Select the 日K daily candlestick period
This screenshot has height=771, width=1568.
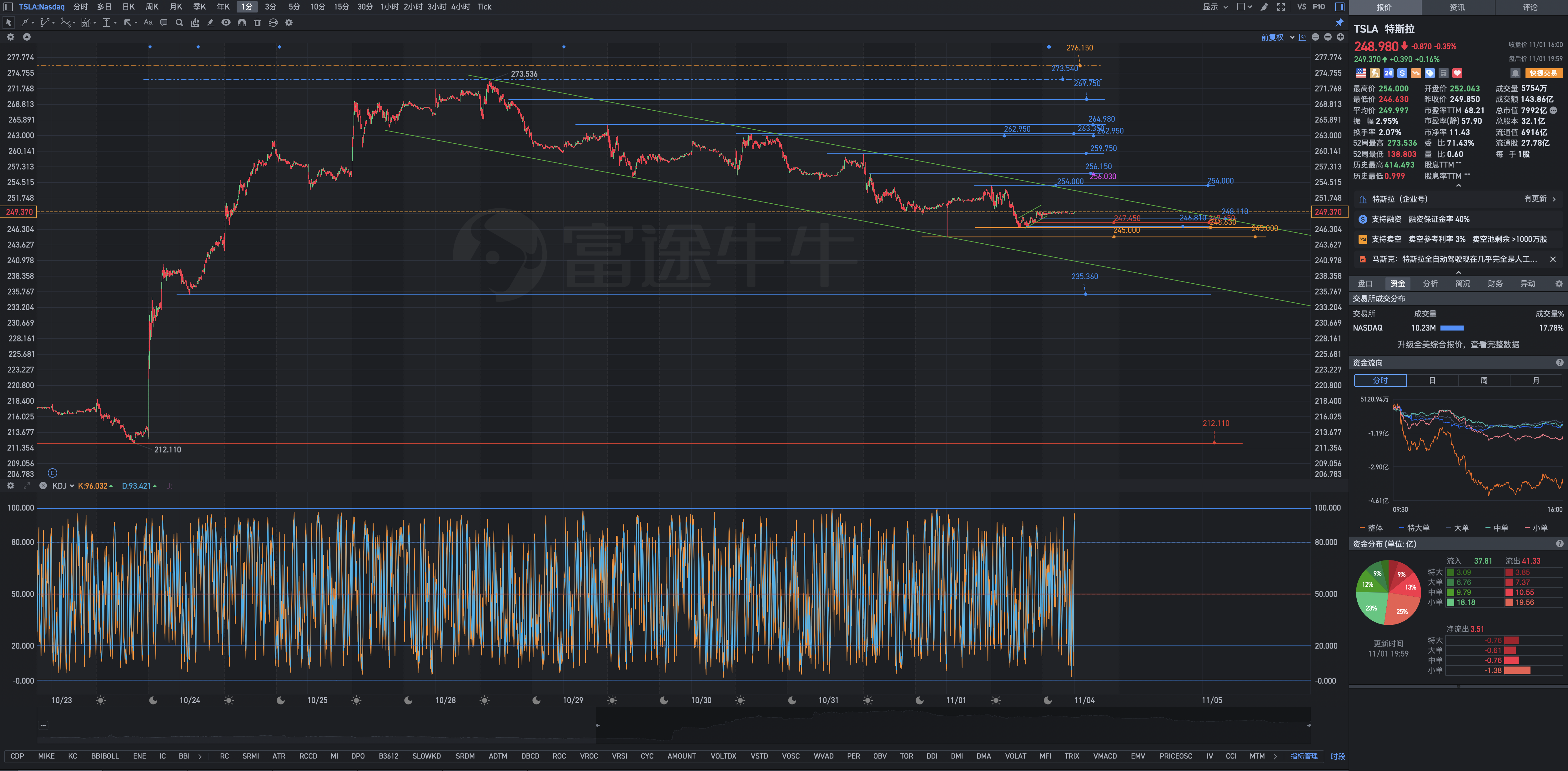128,7
